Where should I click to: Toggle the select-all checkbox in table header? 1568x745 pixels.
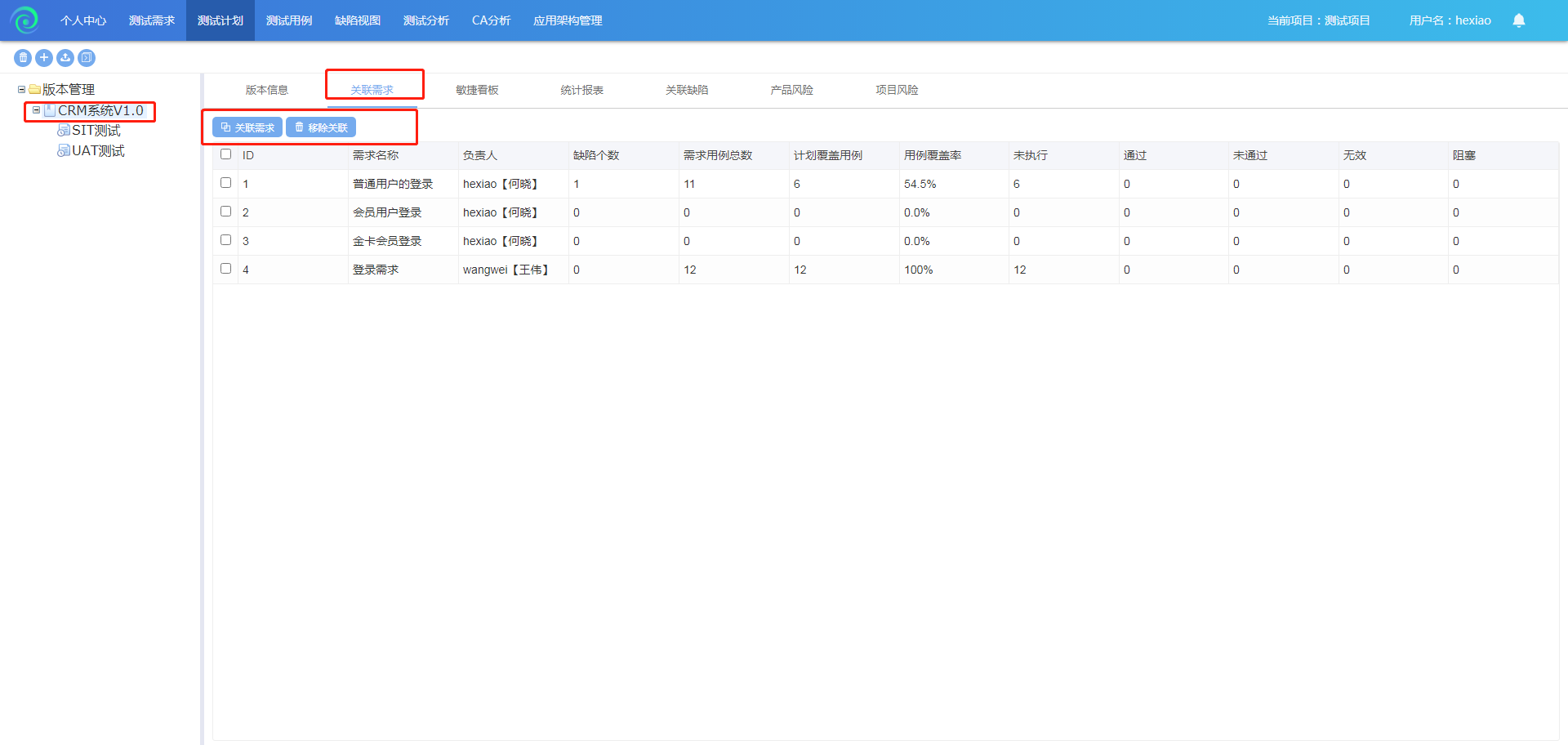tap(226, 154)
